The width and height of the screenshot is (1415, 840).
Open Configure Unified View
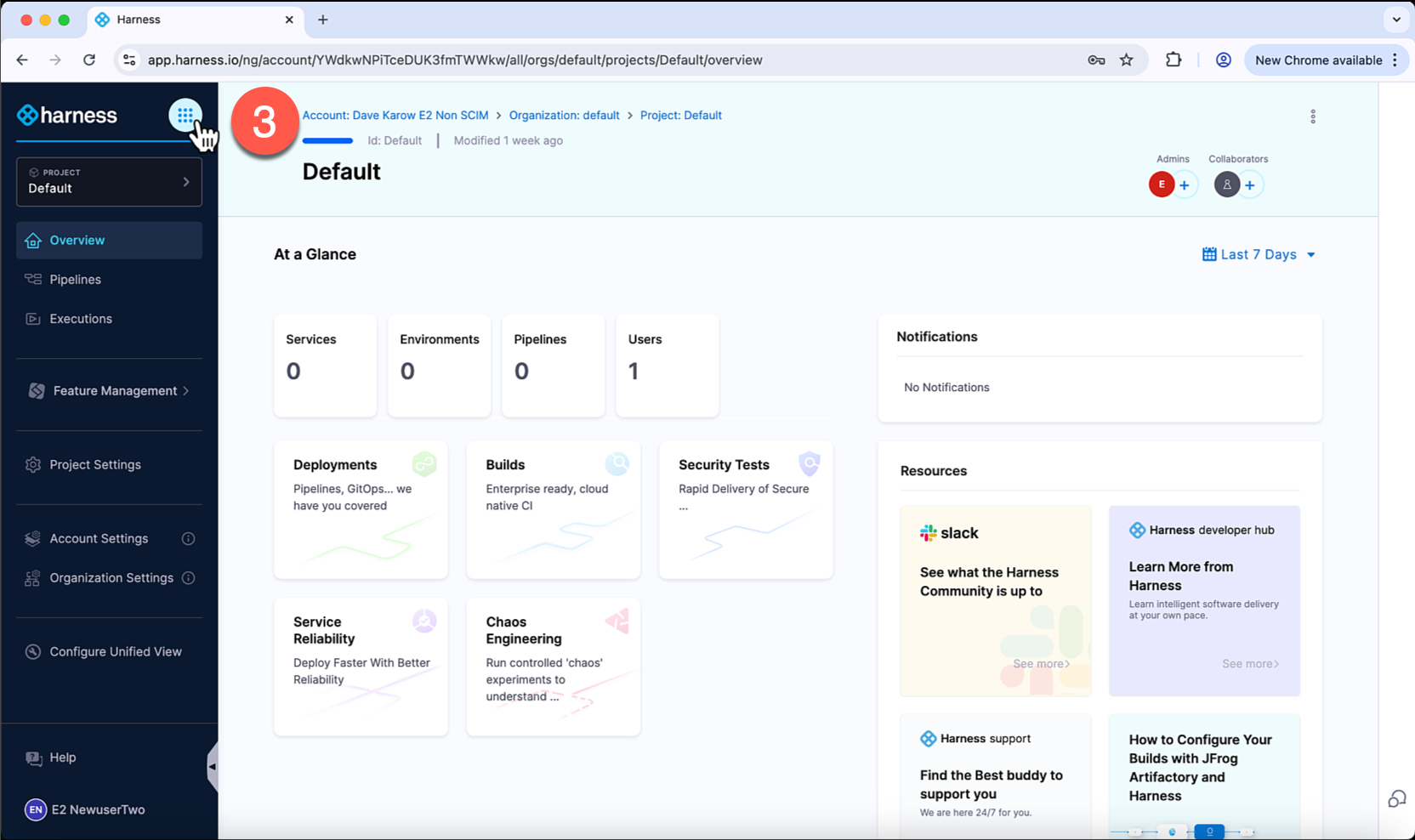pos(115,652)
